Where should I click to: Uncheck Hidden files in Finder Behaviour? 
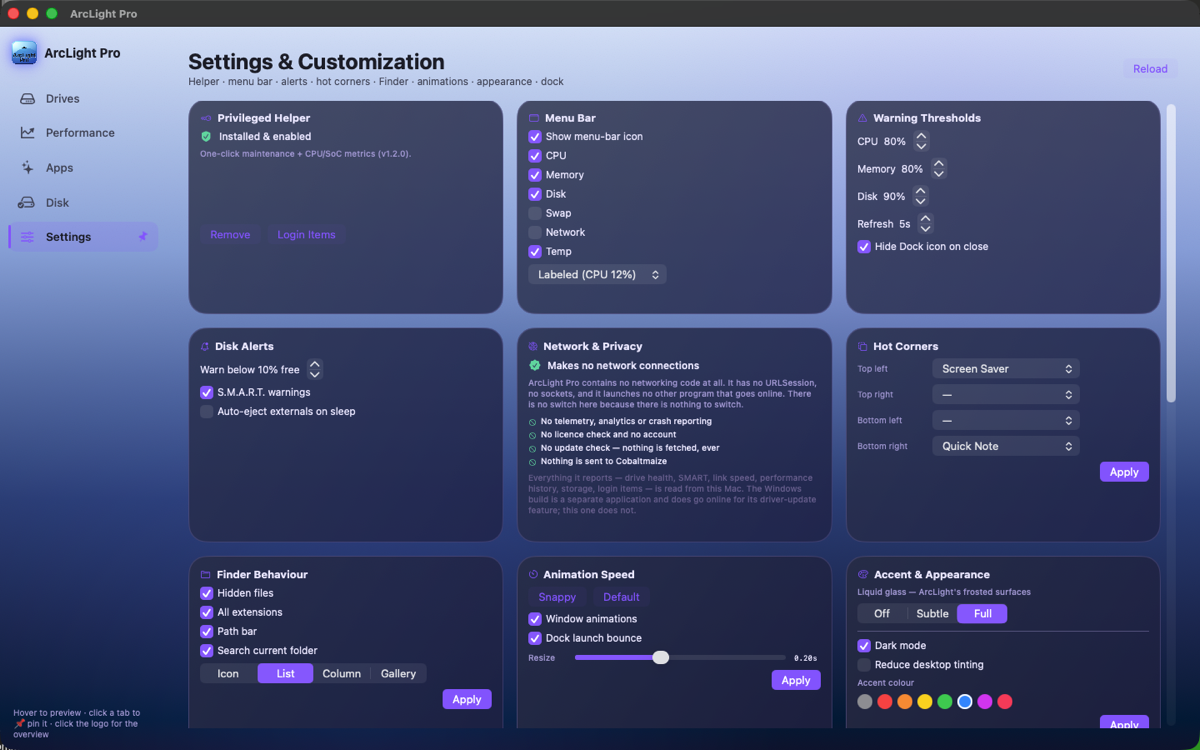point(207,593)
